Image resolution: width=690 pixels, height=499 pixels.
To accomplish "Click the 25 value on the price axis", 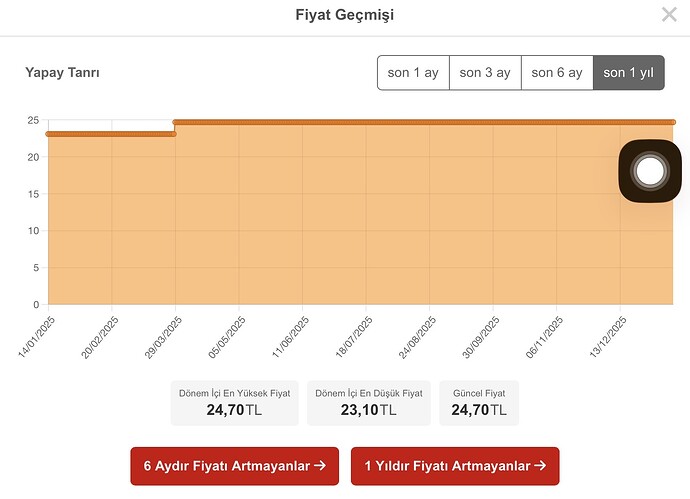I will [x=33, y=121].
